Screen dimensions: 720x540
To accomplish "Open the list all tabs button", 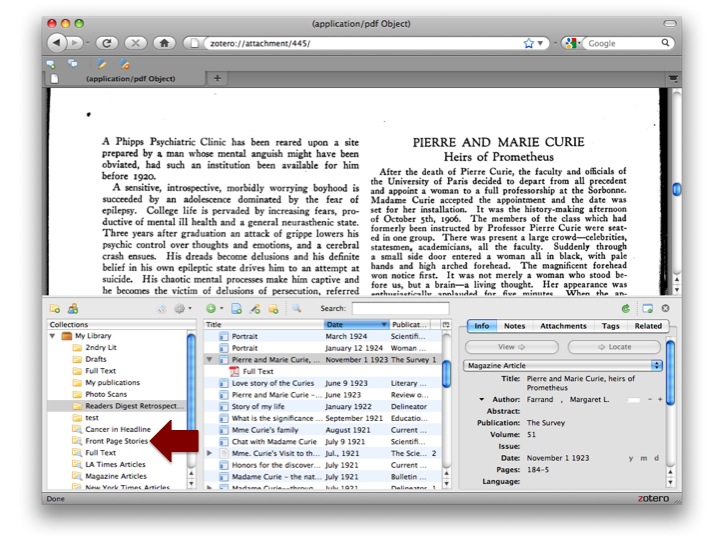I will 673,79.
